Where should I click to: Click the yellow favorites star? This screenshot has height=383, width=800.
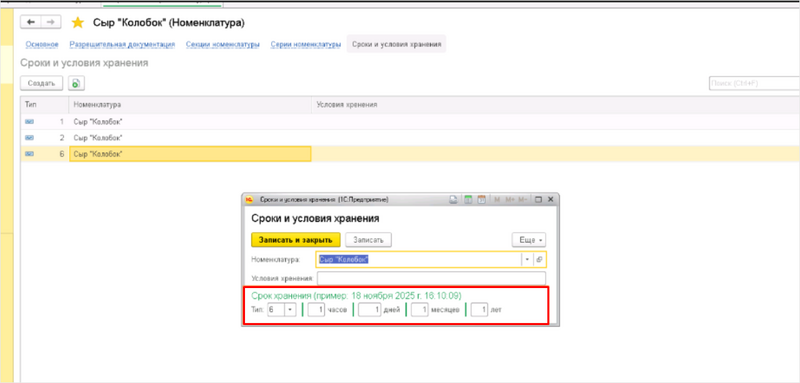[78, 22]
